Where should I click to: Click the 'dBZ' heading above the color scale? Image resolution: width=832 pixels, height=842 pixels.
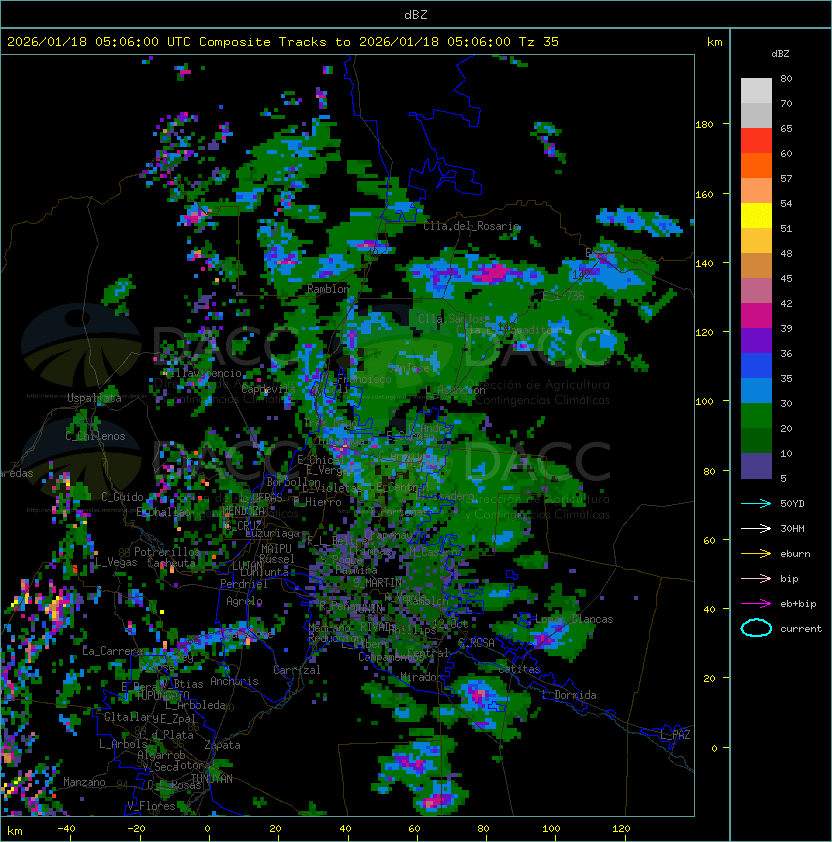780,54
